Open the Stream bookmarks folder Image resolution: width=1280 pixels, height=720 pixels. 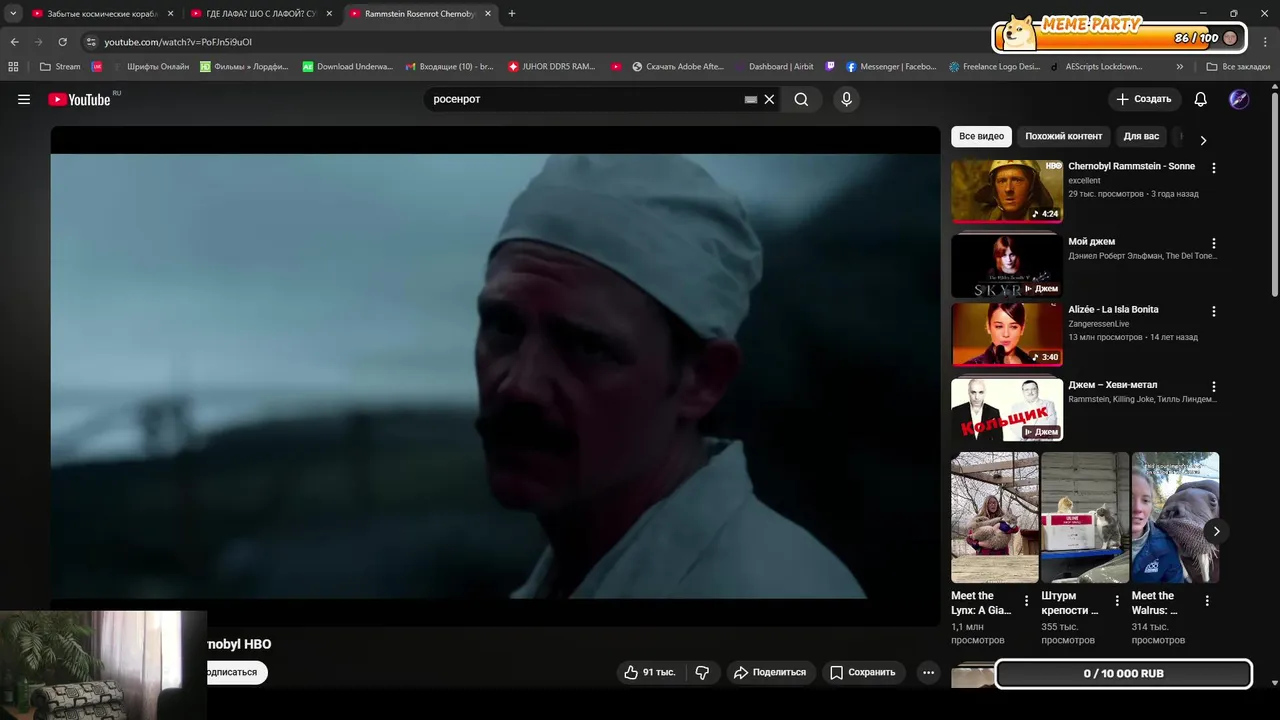[x=60, y=67]
